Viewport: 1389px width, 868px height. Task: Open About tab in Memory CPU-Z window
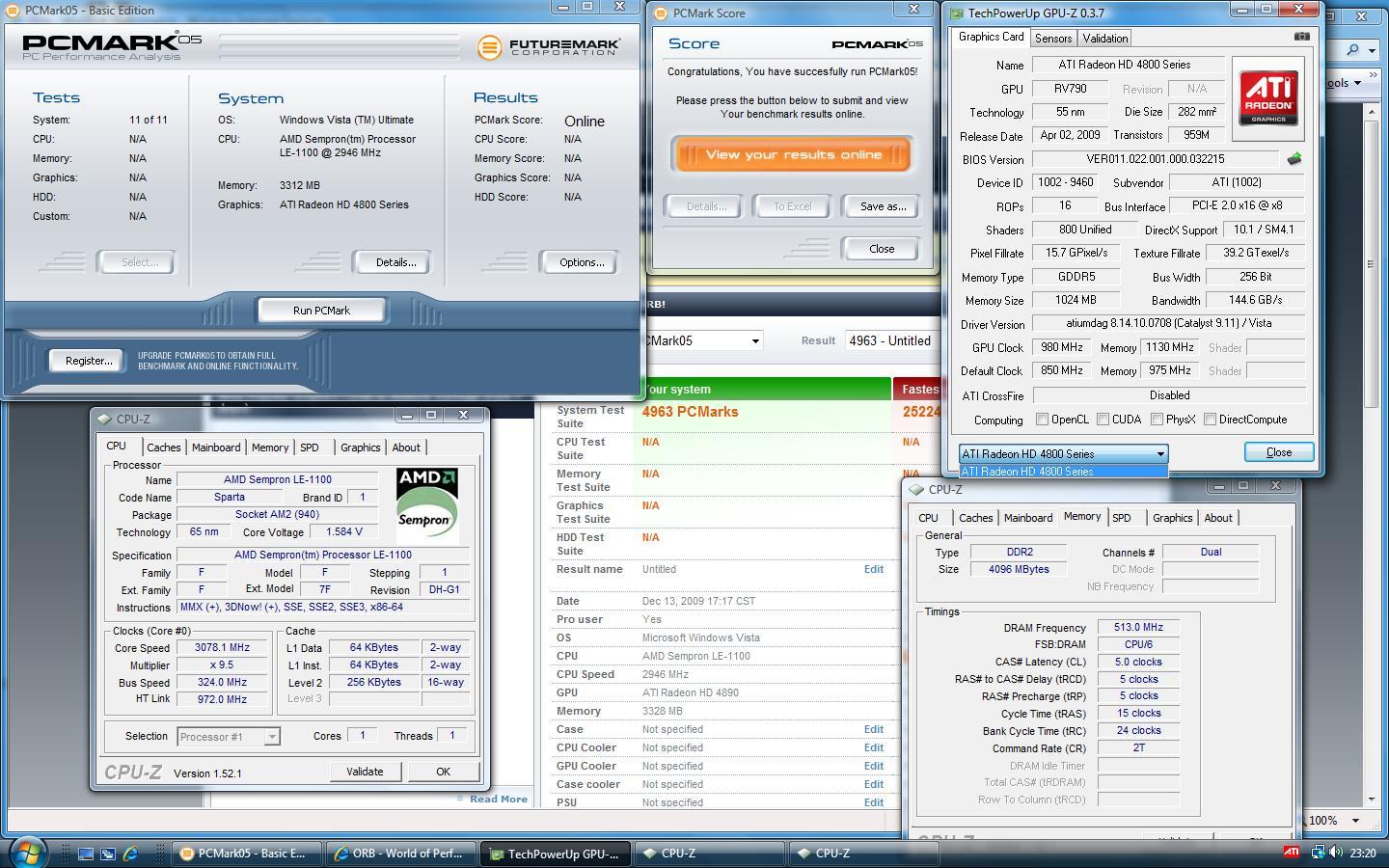coord(1218,518)
